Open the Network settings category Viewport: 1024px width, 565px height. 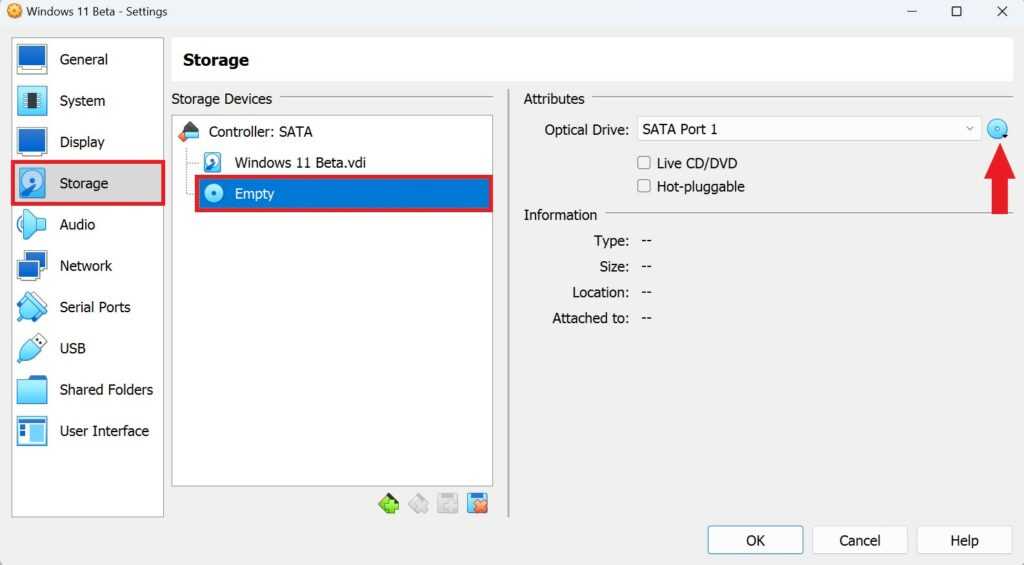[x=85, y=266]
